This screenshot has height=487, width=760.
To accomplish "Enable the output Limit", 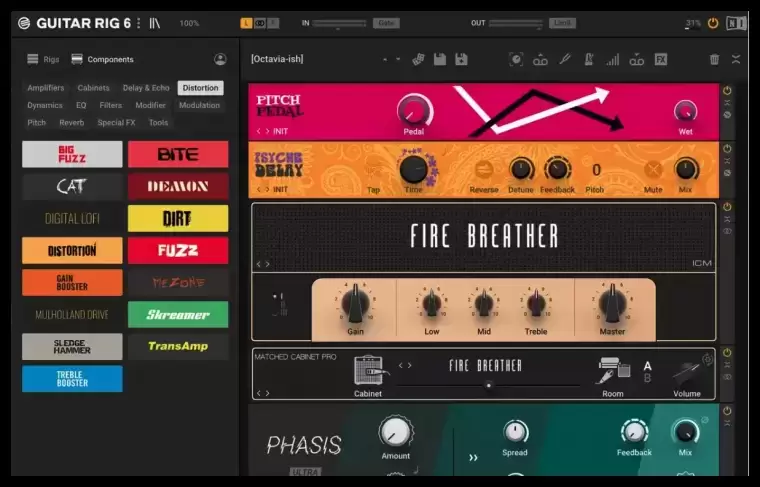I will pyautogui.click(x=562, y=23).
